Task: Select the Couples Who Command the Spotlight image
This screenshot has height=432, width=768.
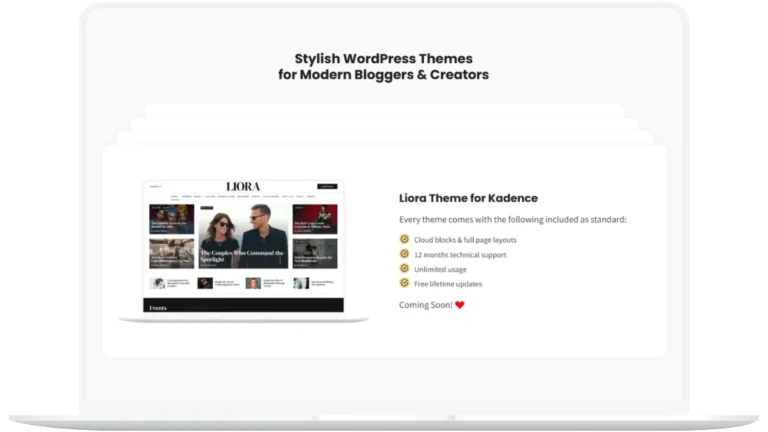Action: pyautogui.click(x=243, y=236)
